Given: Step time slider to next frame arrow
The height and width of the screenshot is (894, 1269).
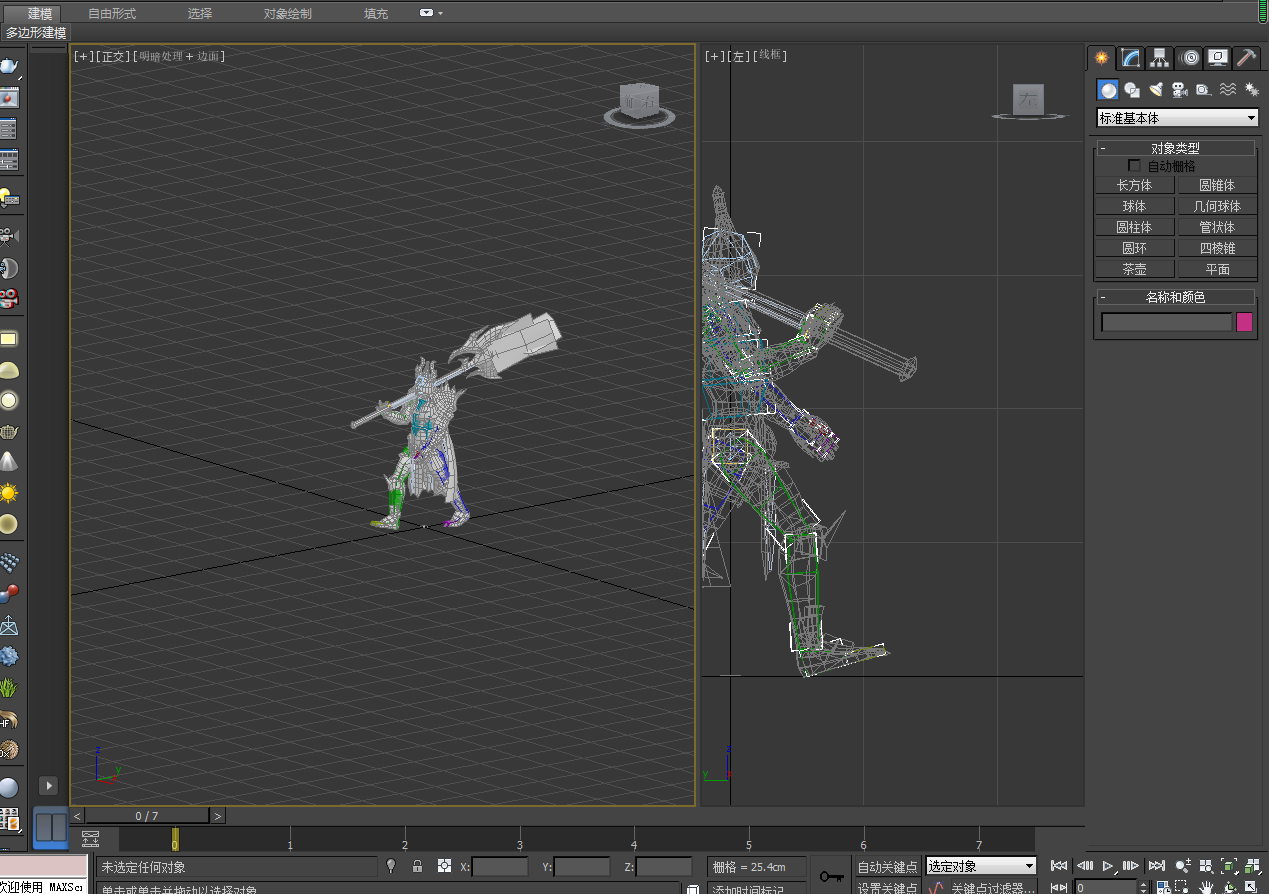Looking at the screenshot, I should [x=217, y=816].
